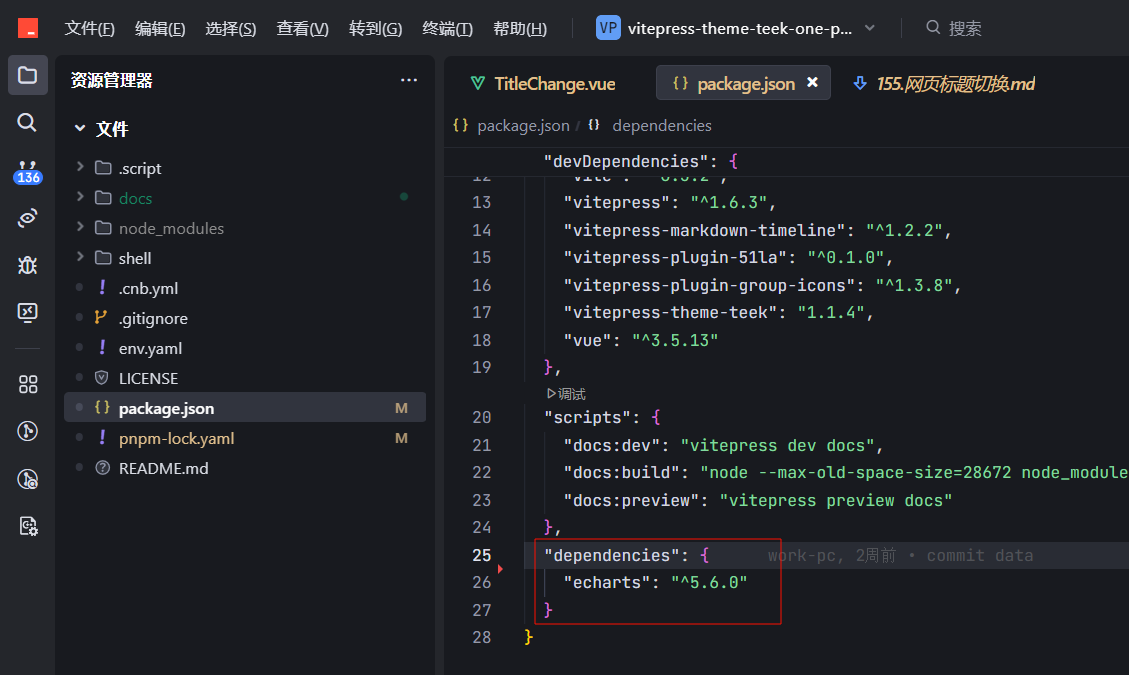The image size is (1129, 675).
Task: Open the Debug view with the bug icon
Action: tap(27, 265)
